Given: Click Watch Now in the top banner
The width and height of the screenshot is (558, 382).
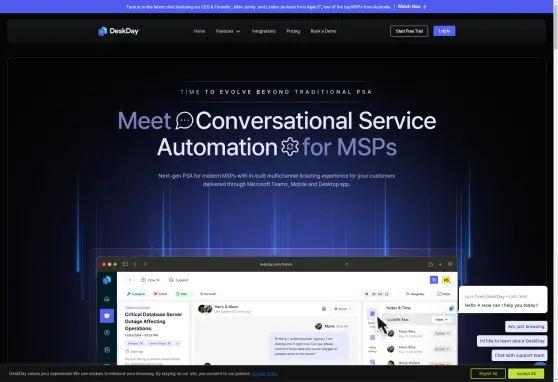Looking at the screenshot, I should (412, 6).
